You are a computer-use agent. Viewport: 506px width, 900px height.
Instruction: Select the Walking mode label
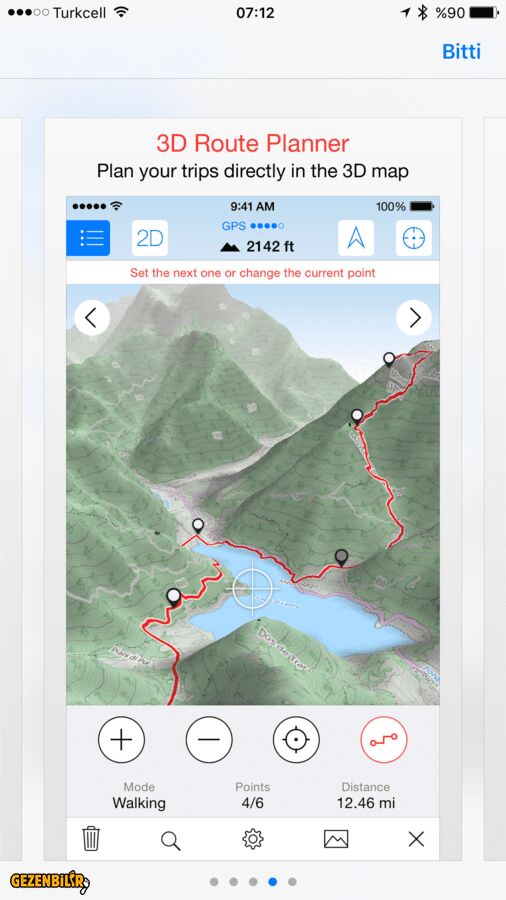tap(139, 803)
